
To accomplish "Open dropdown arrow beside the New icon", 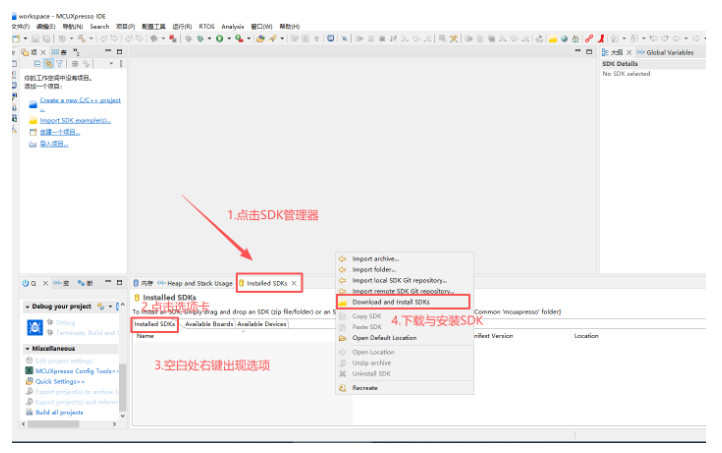I will [x=25, y=39].
